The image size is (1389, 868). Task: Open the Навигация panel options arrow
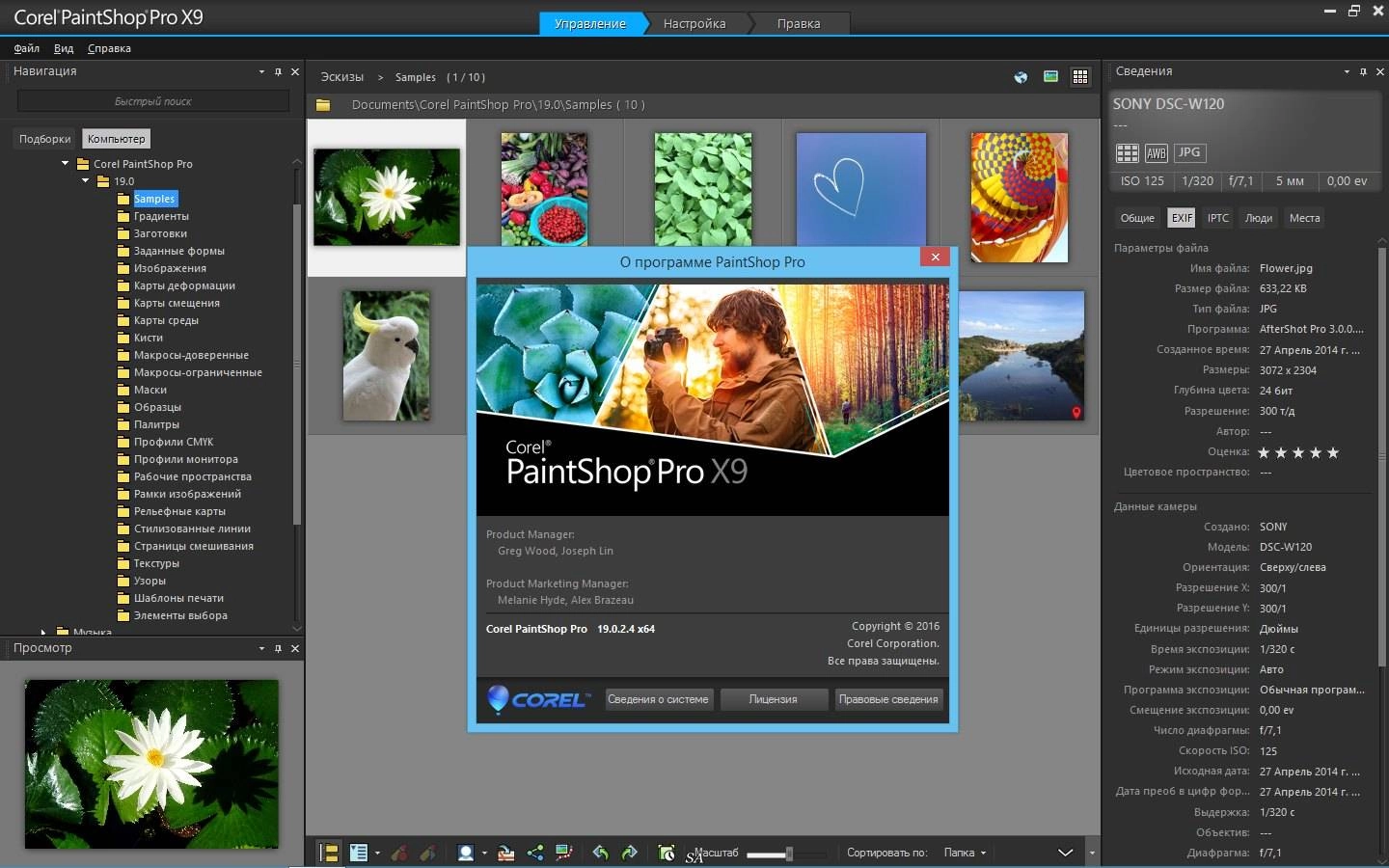pyautogui.click(x=261, y=71)
